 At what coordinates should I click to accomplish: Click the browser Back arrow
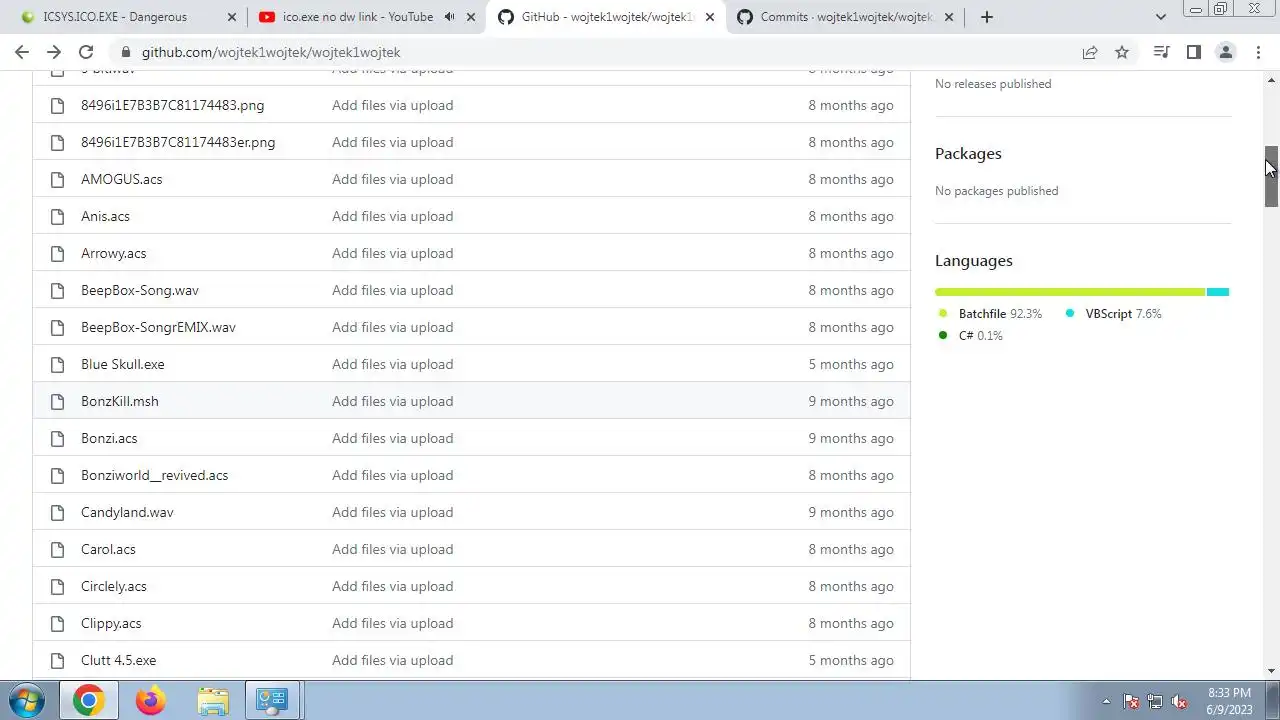pos(22,52)
